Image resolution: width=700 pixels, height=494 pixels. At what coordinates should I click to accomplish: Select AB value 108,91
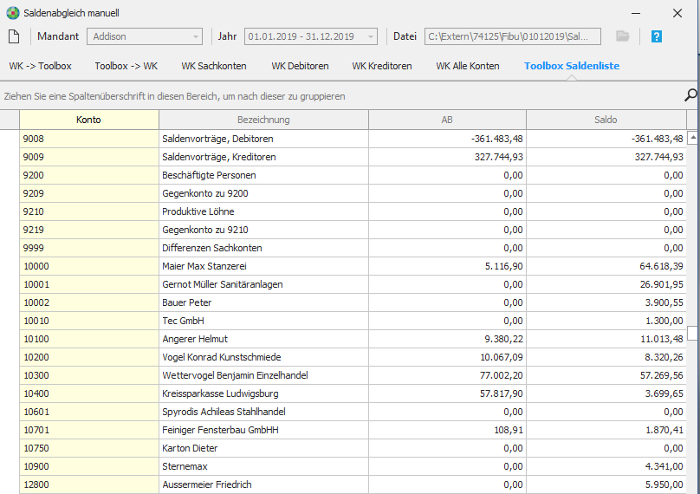(x=447, y=430)
